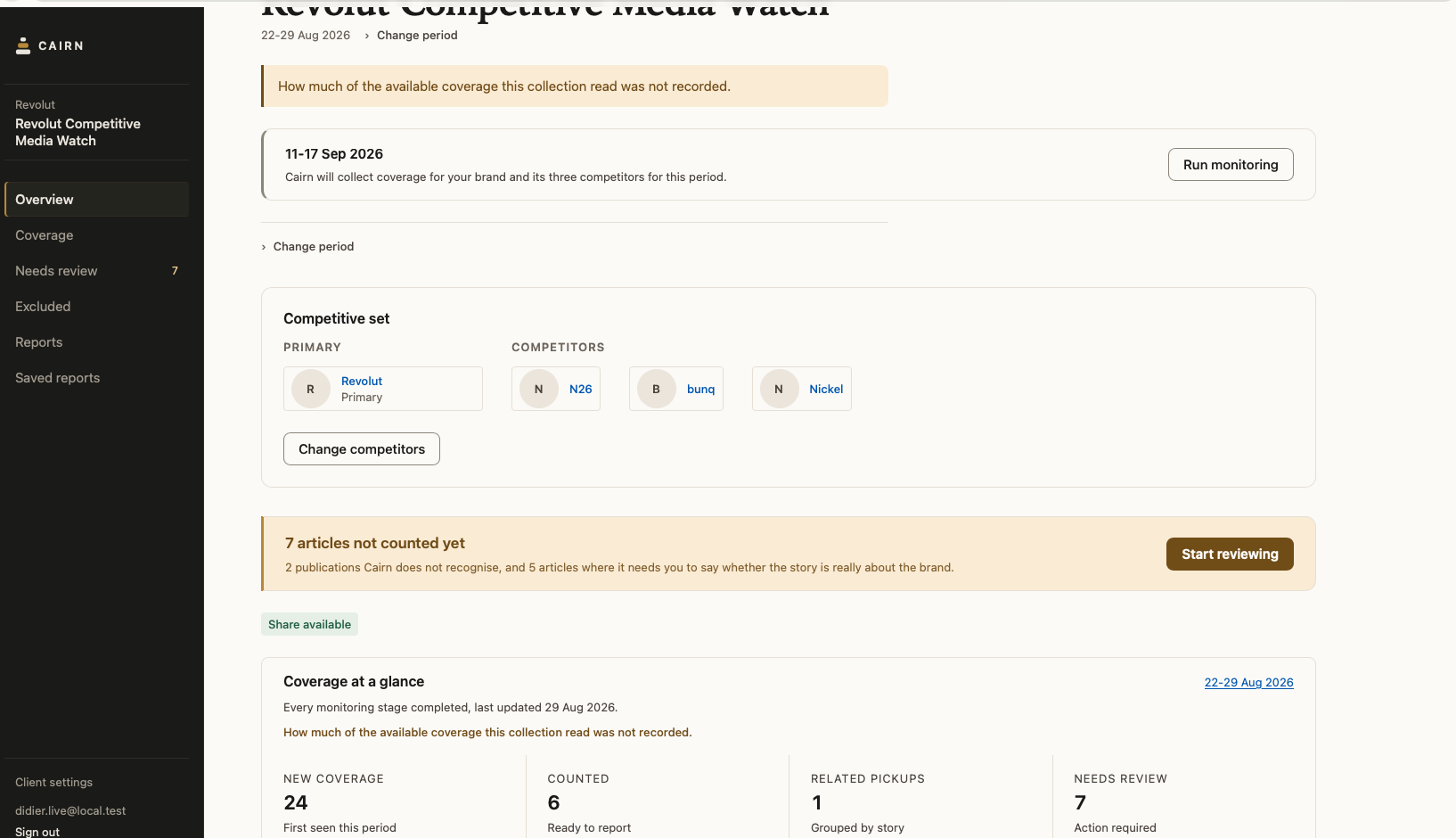
Task: Open the N26 competitor link
Action: click(x=581, y=389)
